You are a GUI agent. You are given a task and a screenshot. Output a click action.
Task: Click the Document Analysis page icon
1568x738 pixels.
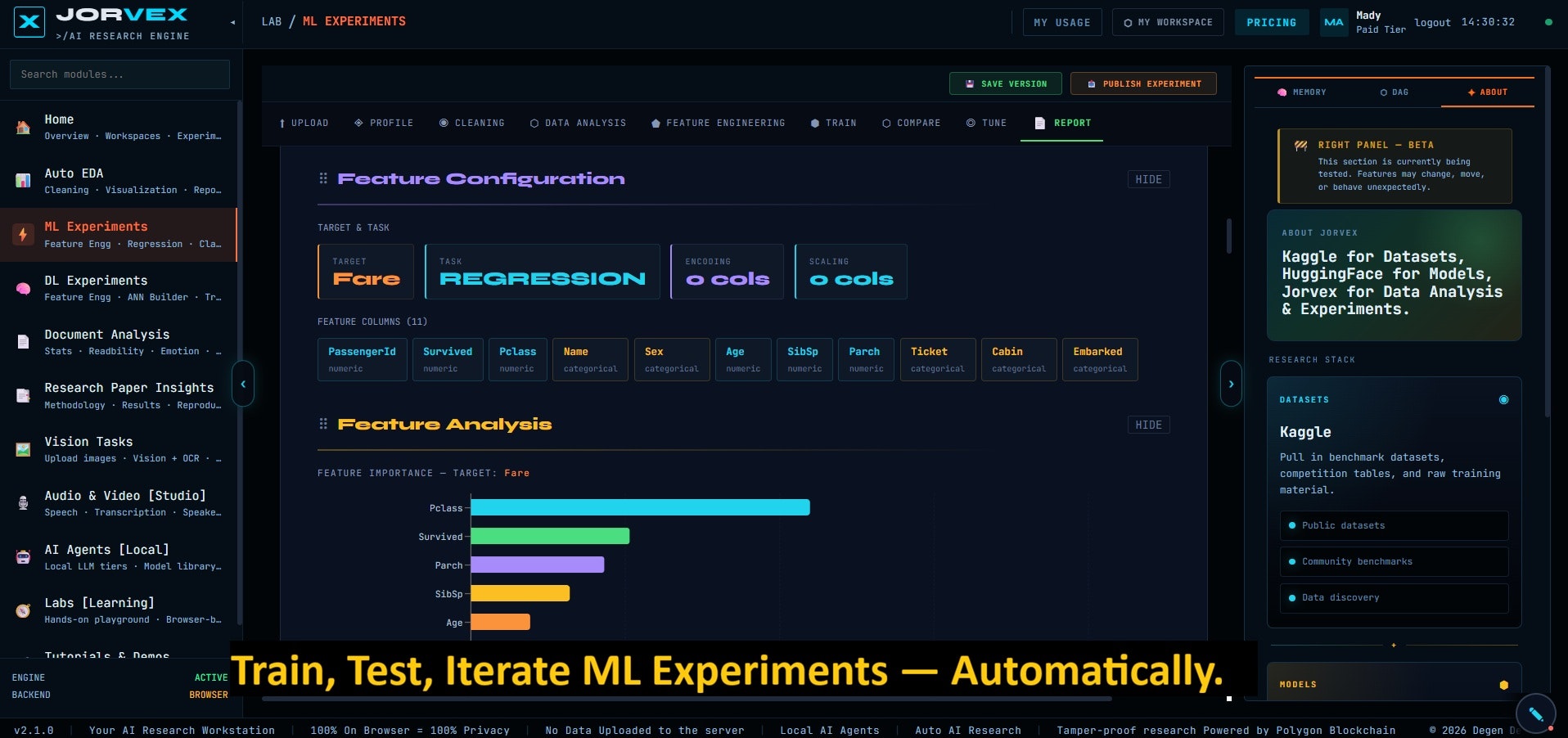(23, 342)
